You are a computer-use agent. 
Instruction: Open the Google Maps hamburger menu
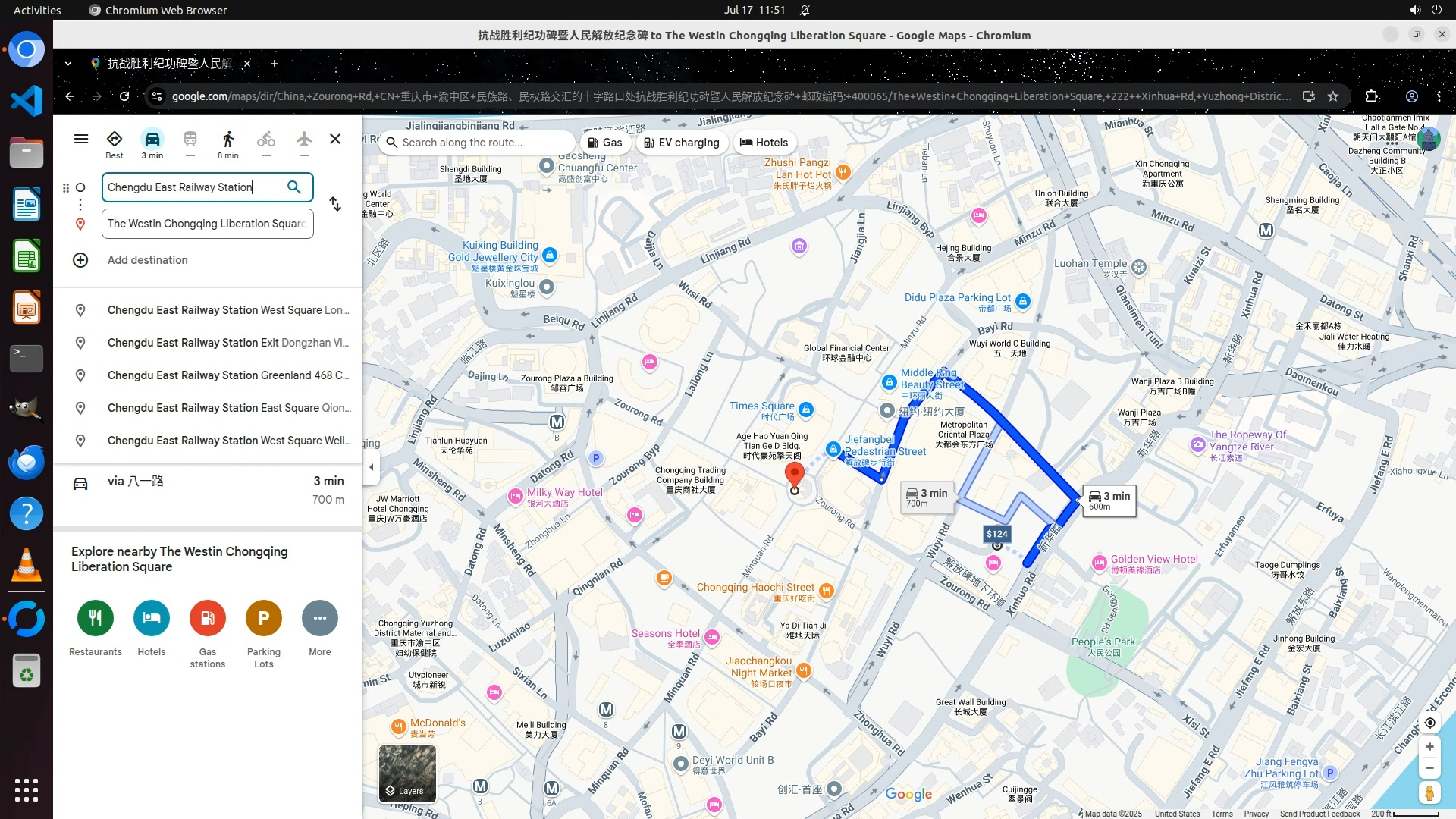pyautogui.click(x=81, y=139)
